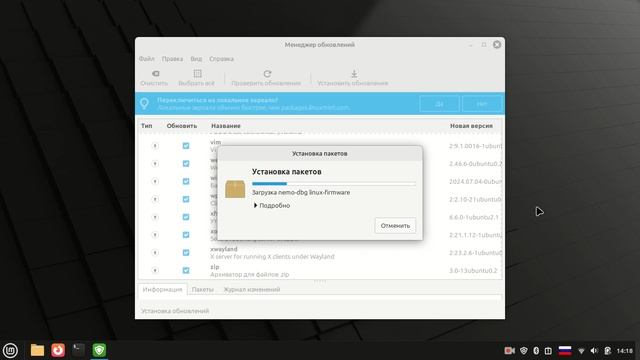Open the Файл menu
This screenshot has height=360, width=640.
(147, 59)
